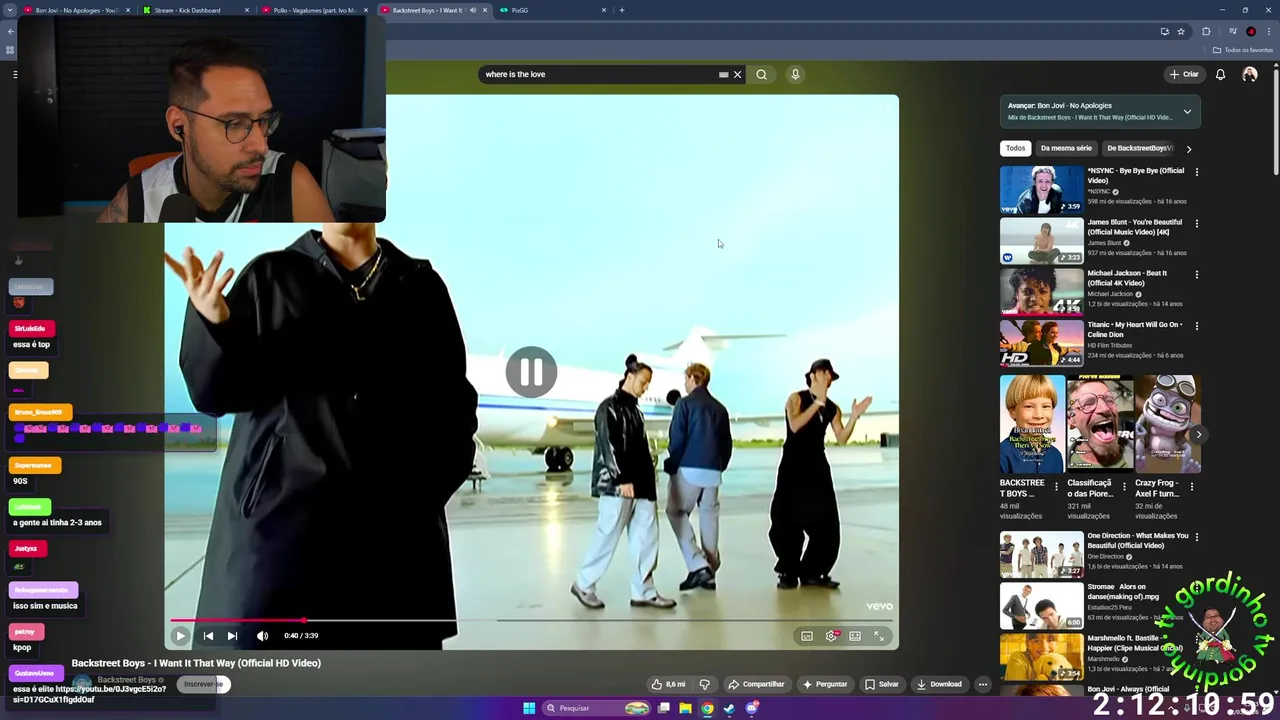Open options for Michael Jackson Beat It
Image resolution: width=1280 pixels, height=720 pixels.
[x=1196, y=274]
